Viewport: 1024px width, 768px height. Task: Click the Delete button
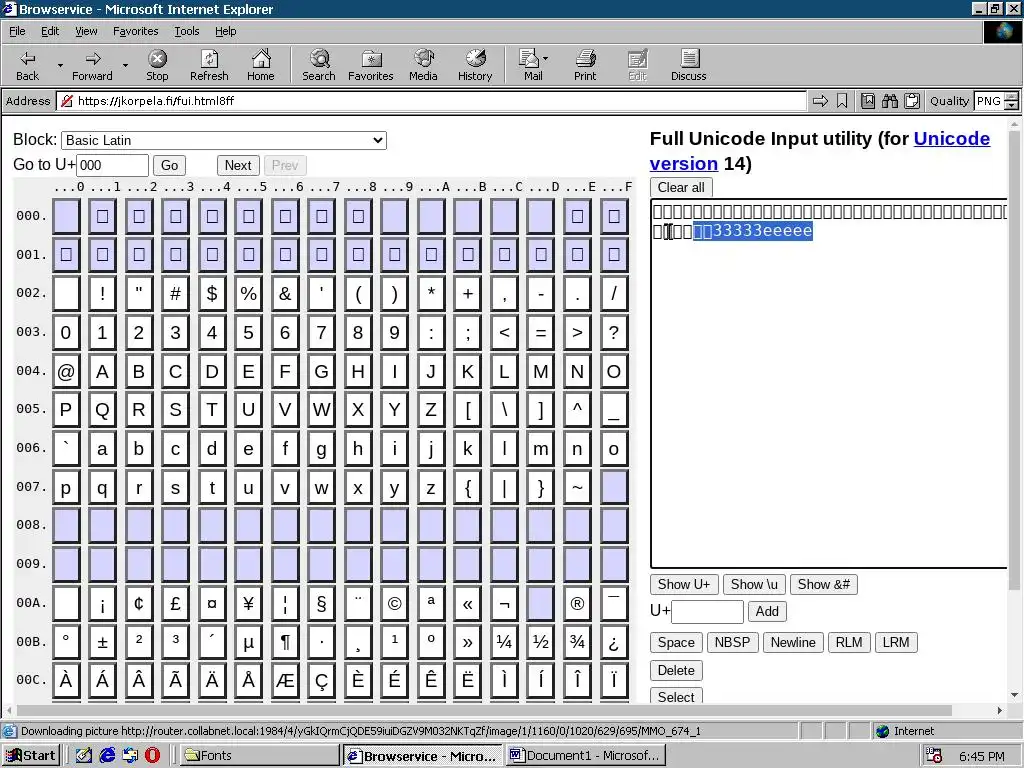pos(676,671)
